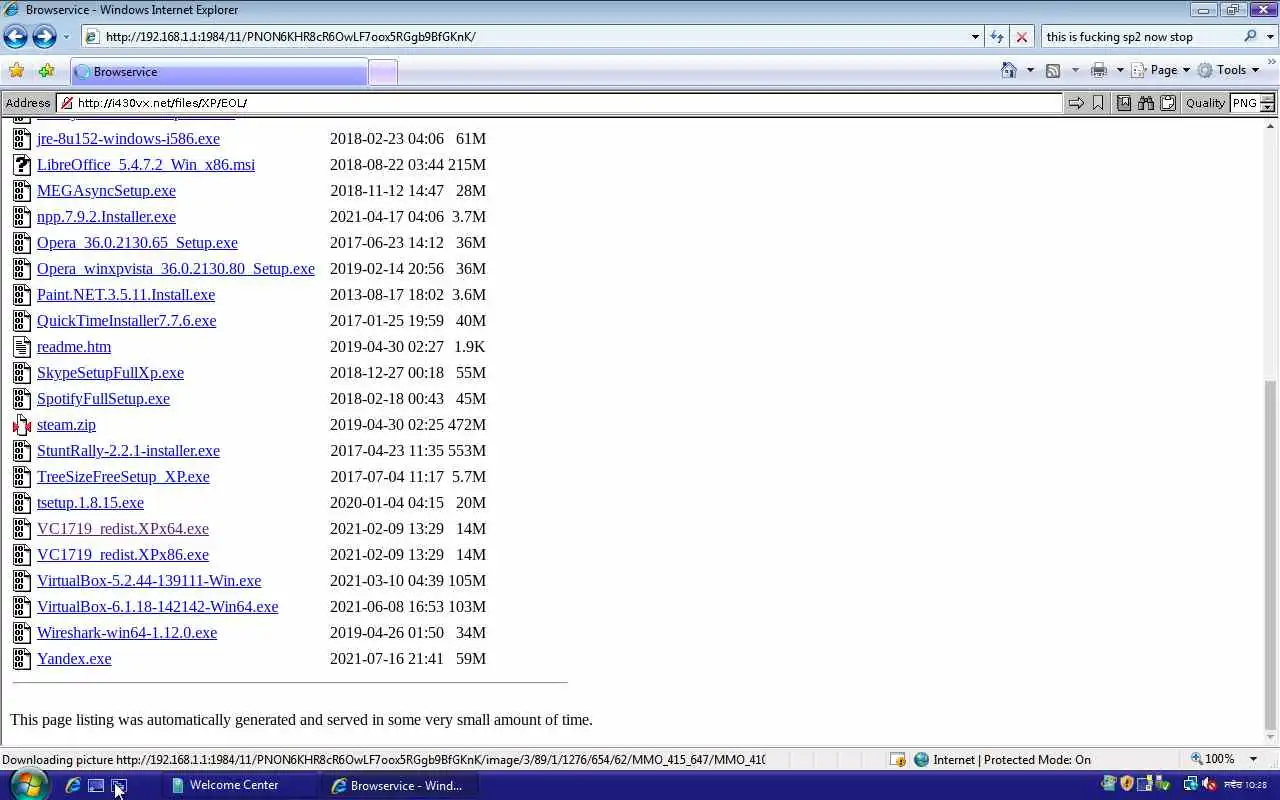Viewport: 1280px width, 800px height.
Task: Click the binoculars Find icon
Action: point(1146,103)
